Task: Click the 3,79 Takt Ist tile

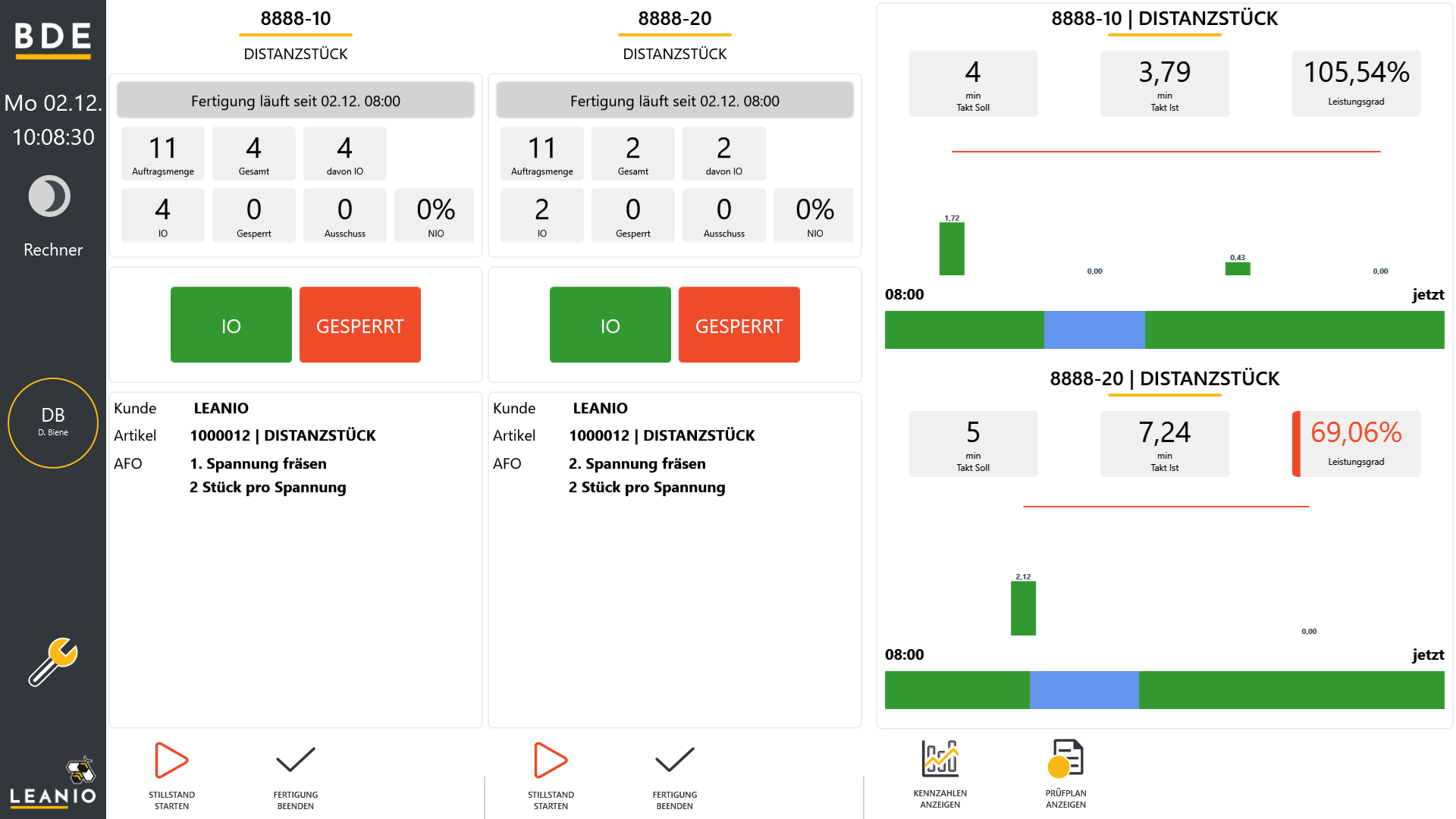Action: (1165, 83)
